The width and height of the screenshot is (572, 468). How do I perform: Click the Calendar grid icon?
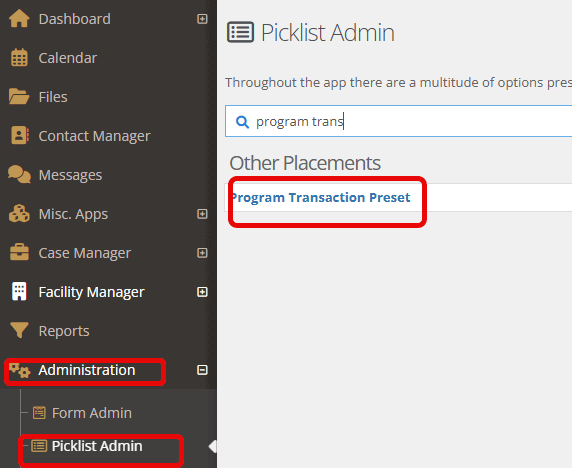(x=19, y=58)
